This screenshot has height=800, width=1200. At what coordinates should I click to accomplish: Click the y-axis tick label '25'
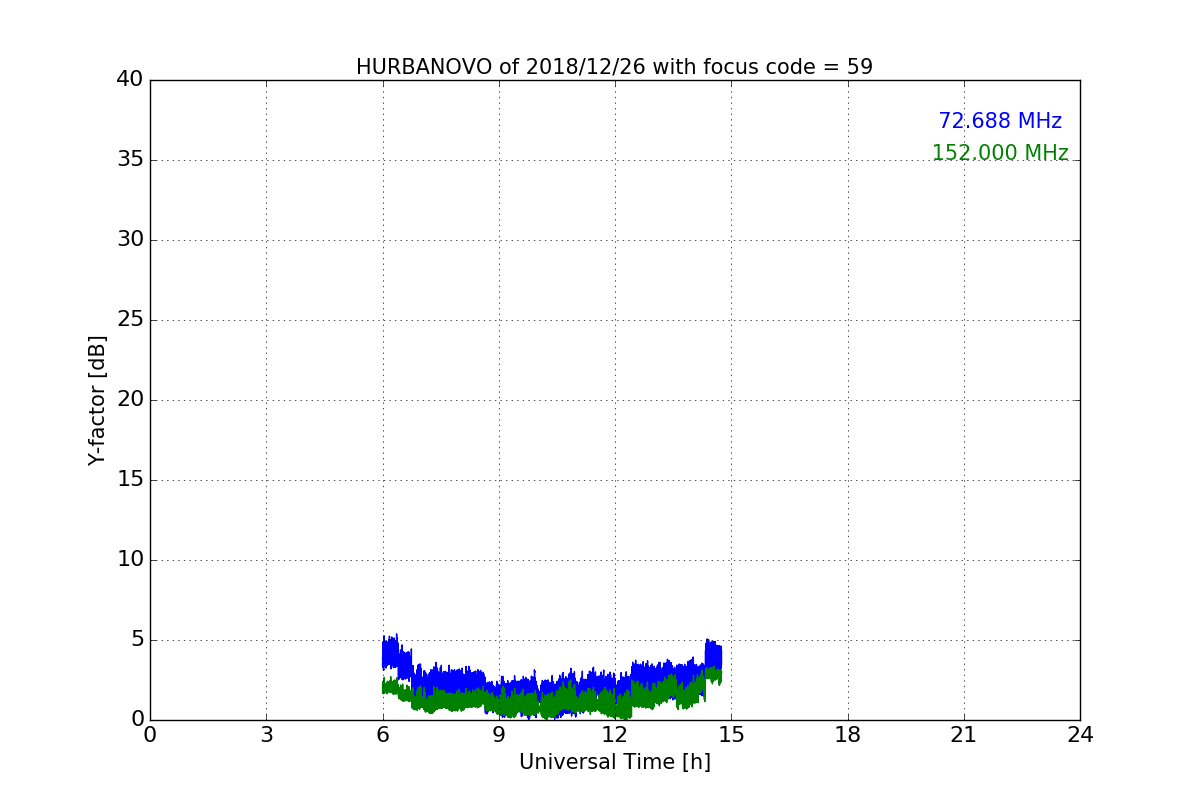point(130,320)
